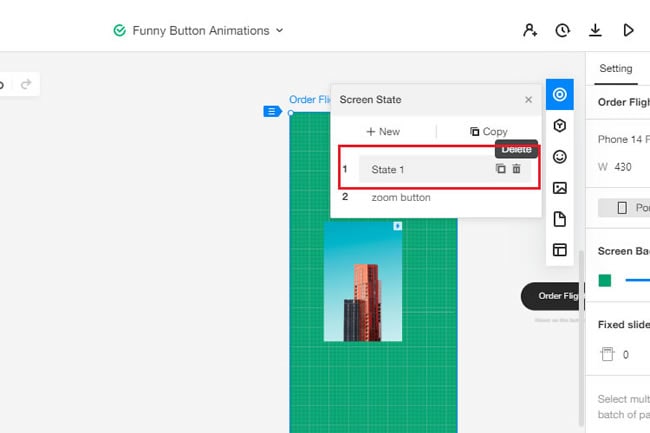Click the download icon in header
This screenshot has height=433, width=650.
[595, 30]
